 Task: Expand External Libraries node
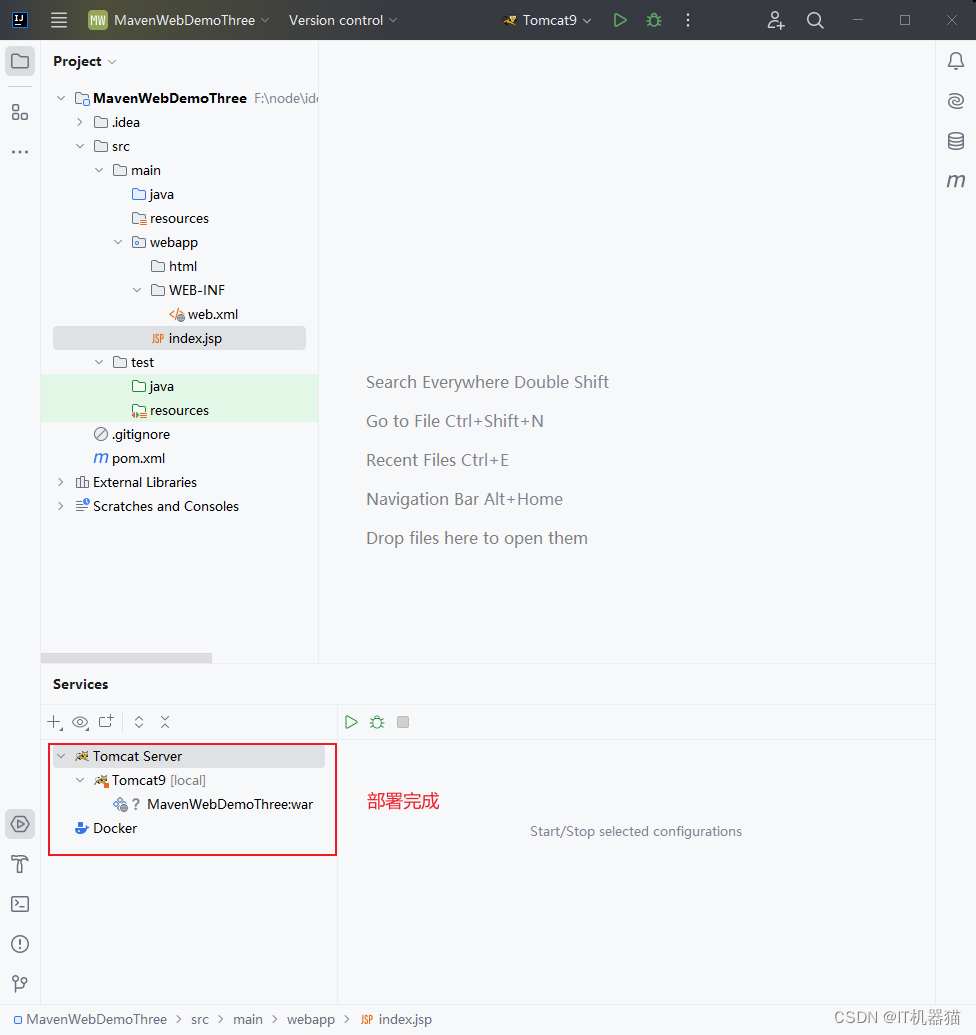(x=61, y=483)
